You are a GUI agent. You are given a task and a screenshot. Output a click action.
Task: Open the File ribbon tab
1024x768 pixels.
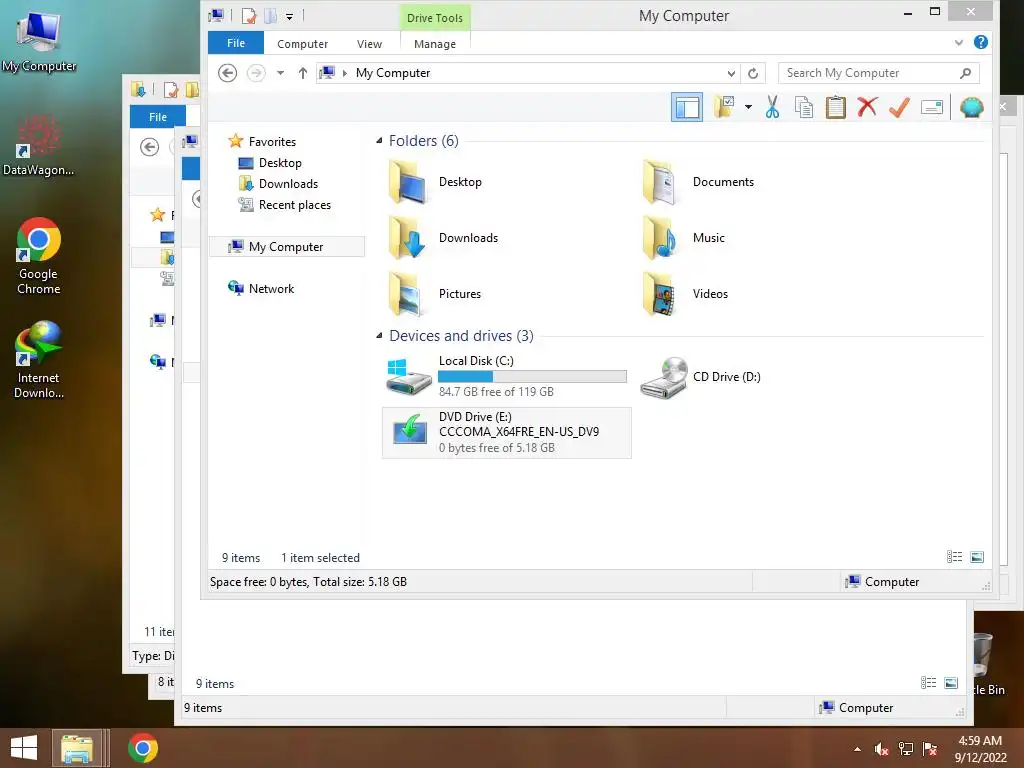tap(236, 43)
